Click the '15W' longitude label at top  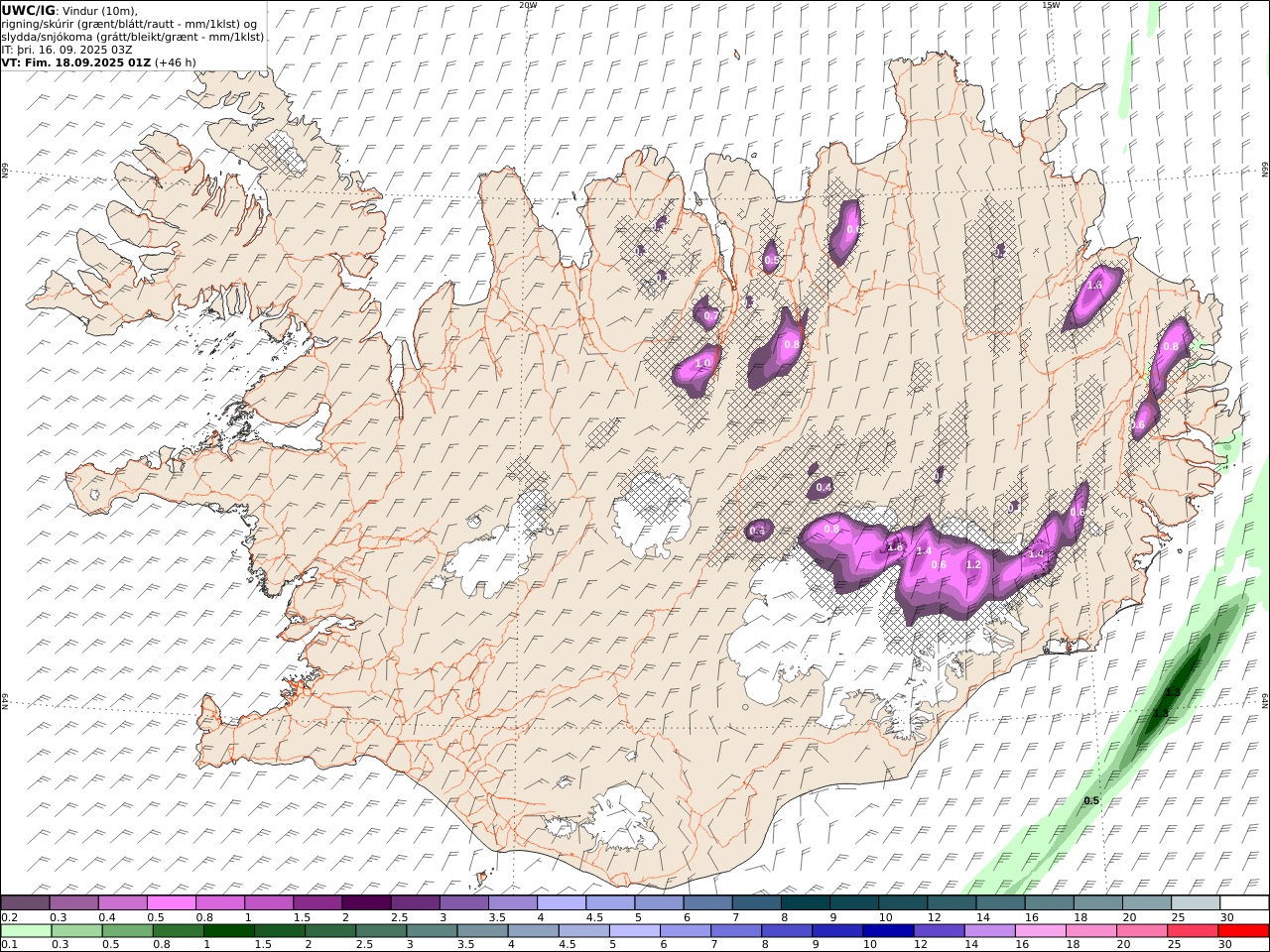pos(1050,5)
